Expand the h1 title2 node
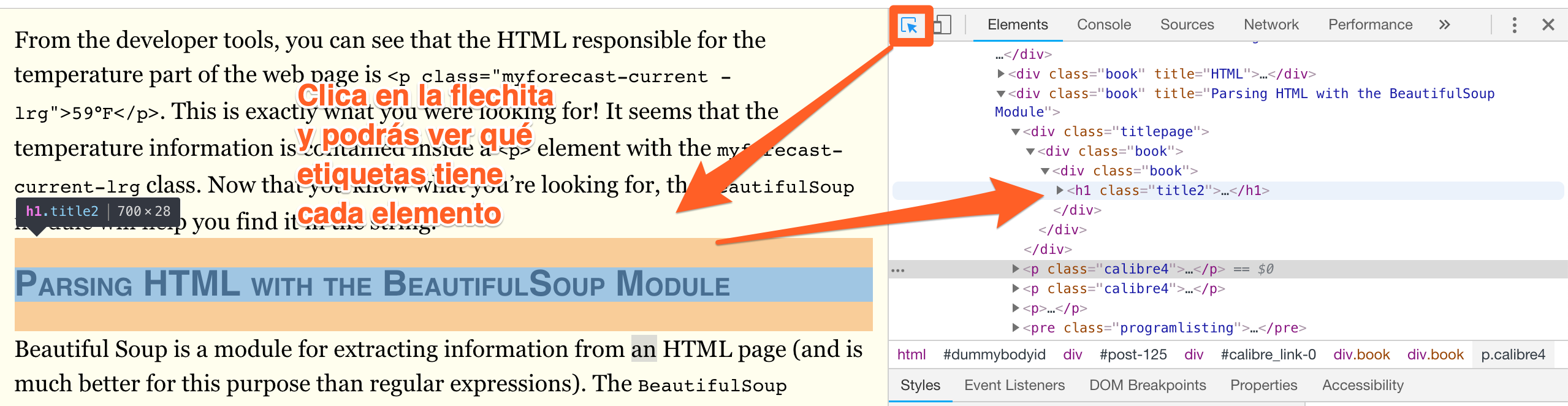Image resolution: width=1568 pixels, height=406 pixels. pyautogui.click(x=1060, y=190)
